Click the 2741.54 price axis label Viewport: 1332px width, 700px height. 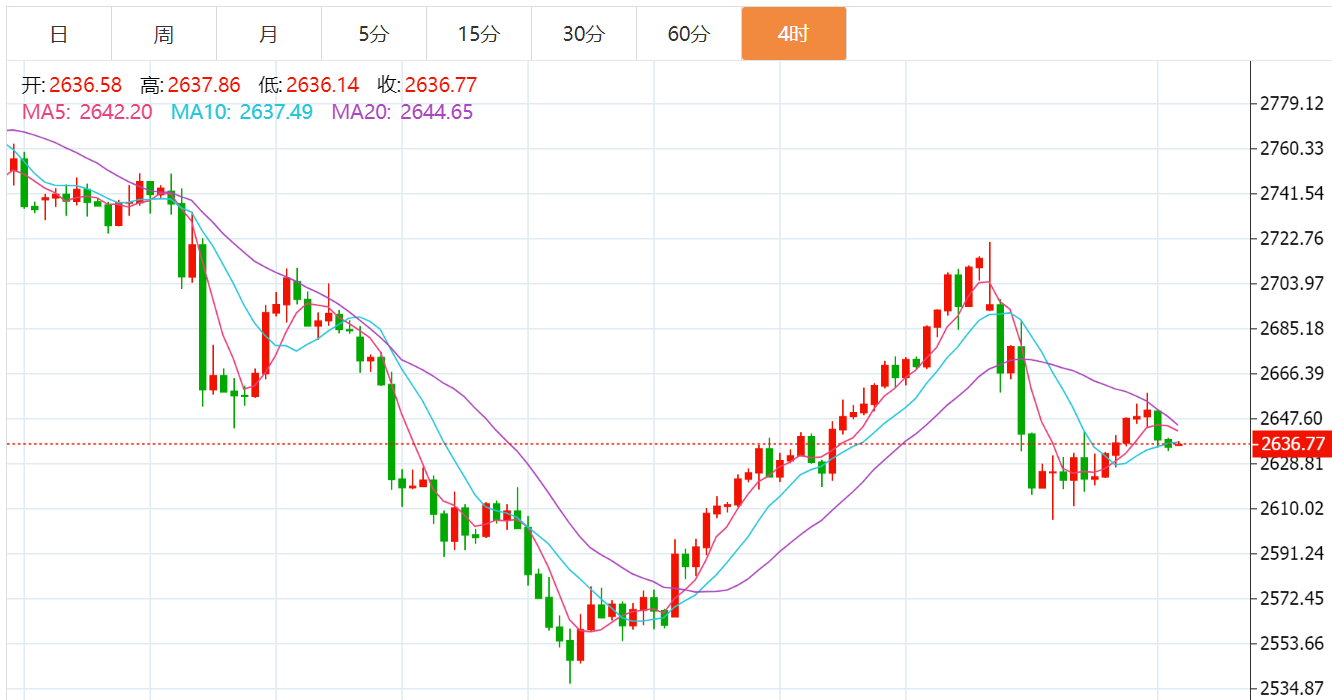(x=1293, y=194)
